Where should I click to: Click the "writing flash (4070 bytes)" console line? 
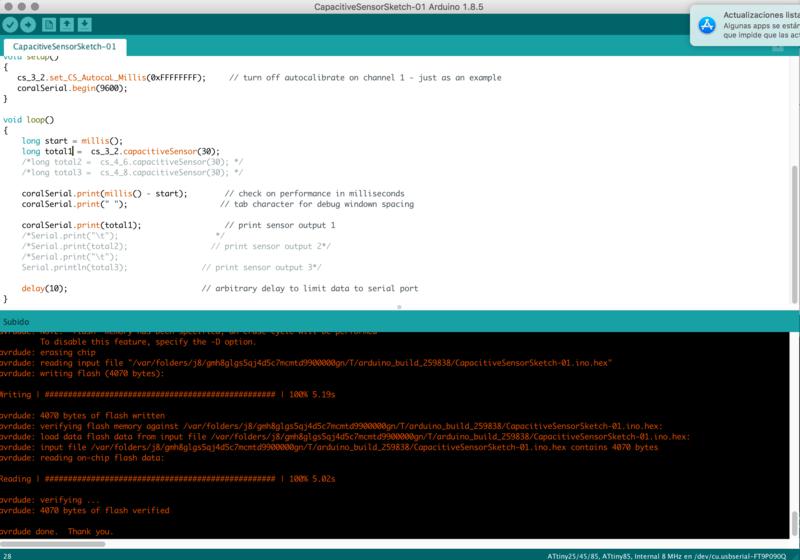click(x=82, y=373)
